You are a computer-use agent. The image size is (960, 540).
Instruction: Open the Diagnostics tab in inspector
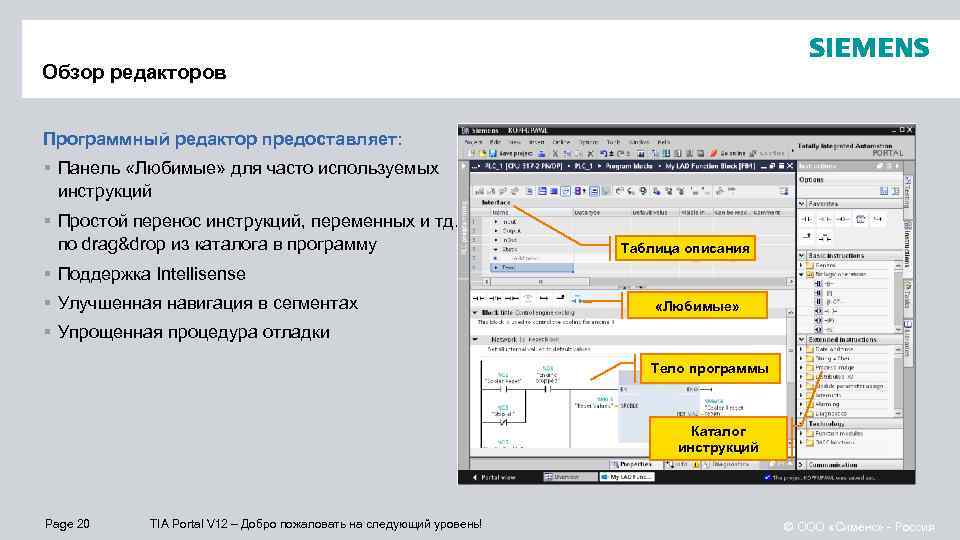coord(729,465)
